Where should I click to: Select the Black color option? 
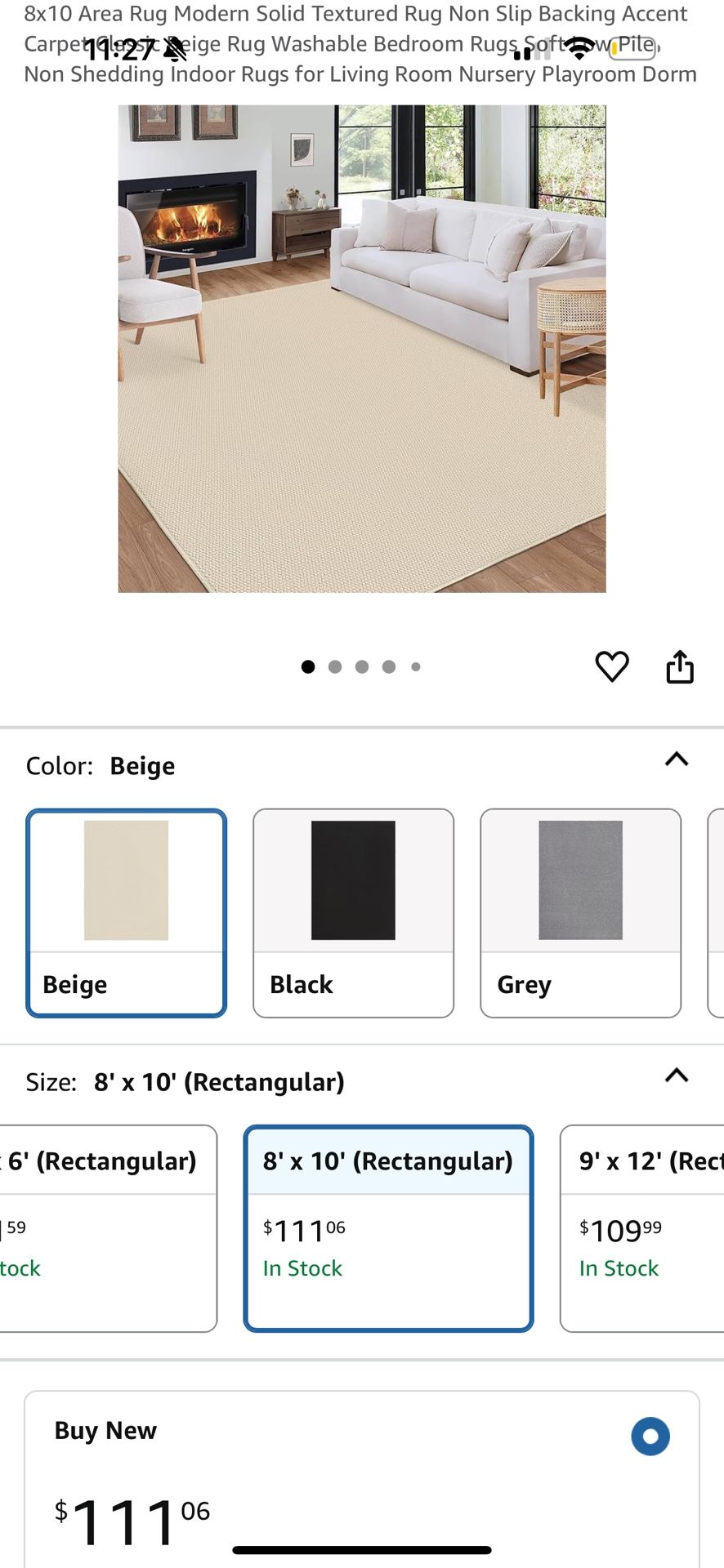click(x=353, y=912)
